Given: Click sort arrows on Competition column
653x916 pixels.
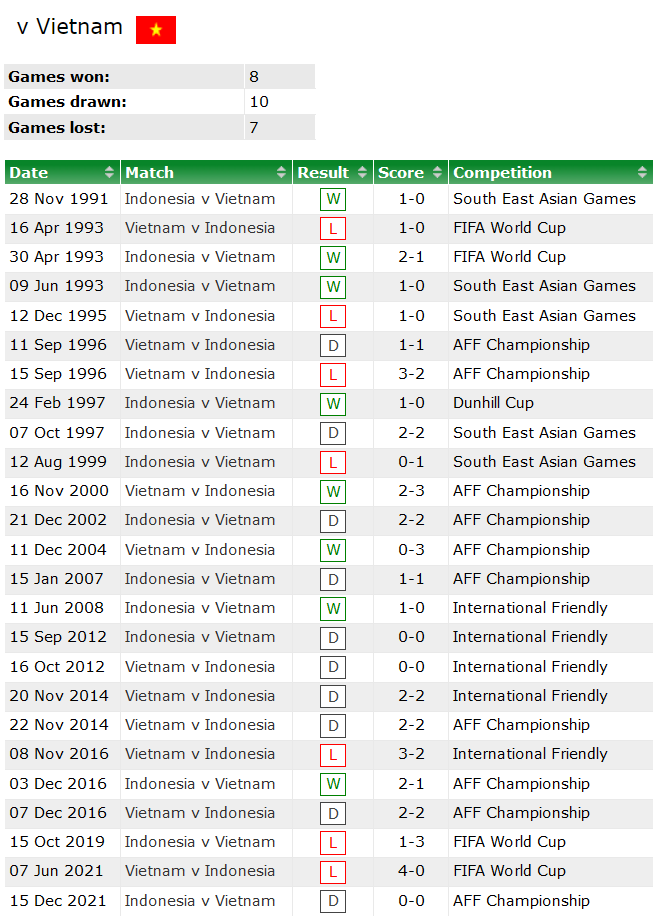Looking at the screenshot, I should click(641, 172).
